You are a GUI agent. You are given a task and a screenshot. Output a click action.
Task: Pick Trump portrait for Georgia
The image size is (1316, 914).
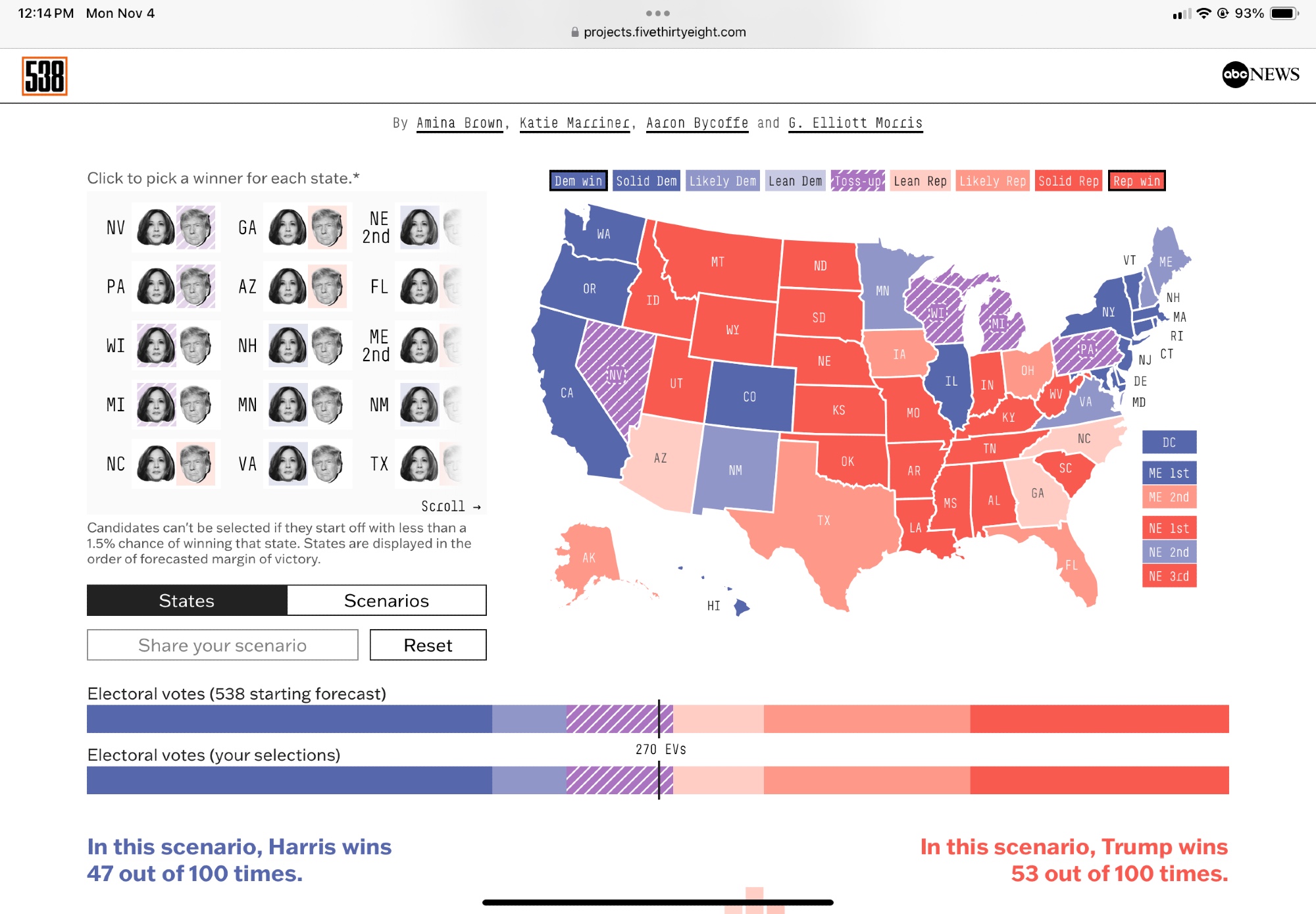[x=327, y=228]
